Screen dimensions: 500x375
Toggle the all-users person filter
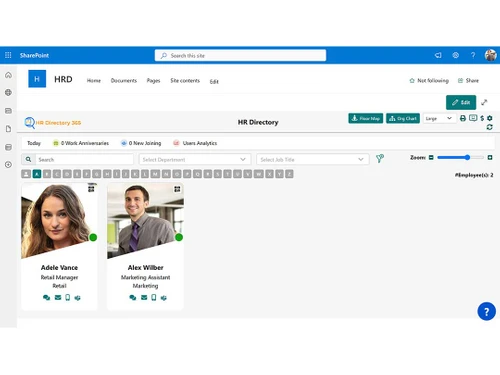(26, 174)
